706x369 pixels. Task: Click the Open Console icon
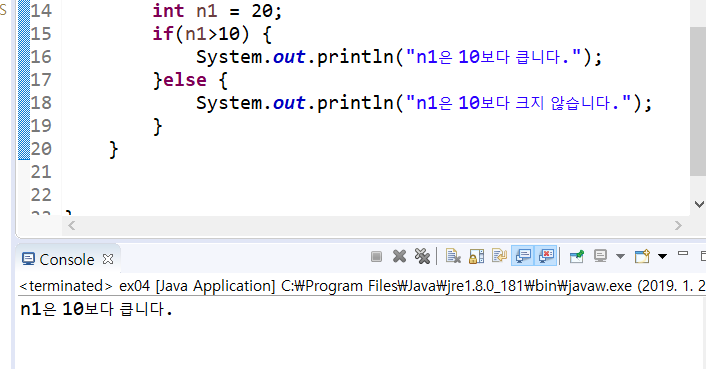(642, 256)
